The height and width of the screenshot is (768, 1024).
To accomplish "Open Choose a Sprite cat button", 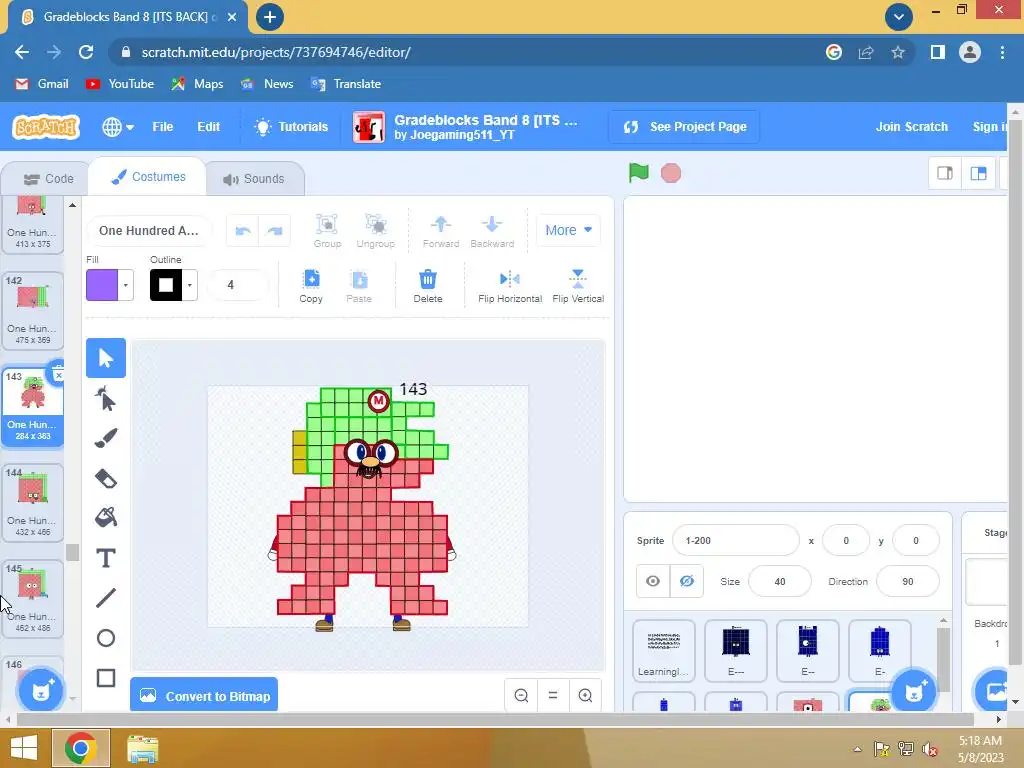I will [x=914, y=690].
